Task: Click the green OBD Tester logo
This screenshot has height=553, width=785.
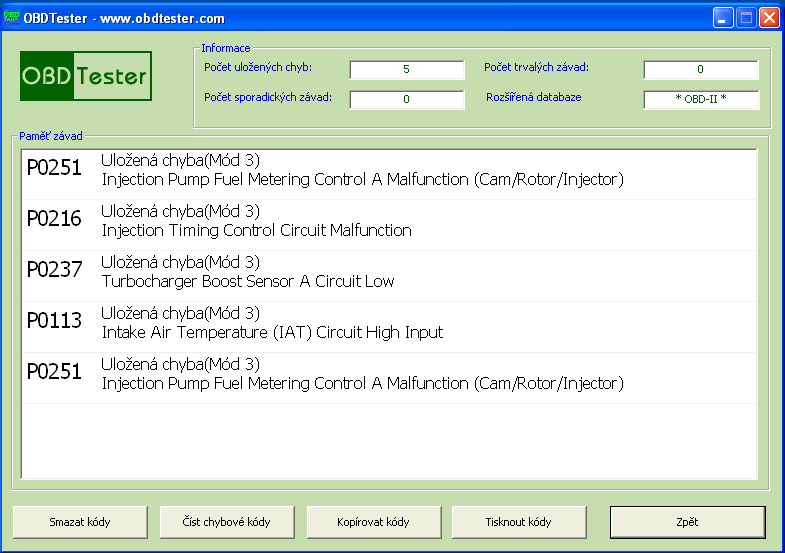Action: click(86, 76)
